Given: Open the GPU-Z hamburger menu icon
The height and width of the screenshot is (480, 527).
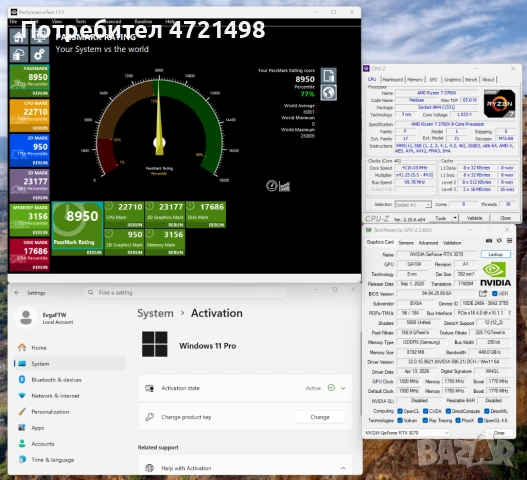Looking at the screenshot, I should pos(510,241).
